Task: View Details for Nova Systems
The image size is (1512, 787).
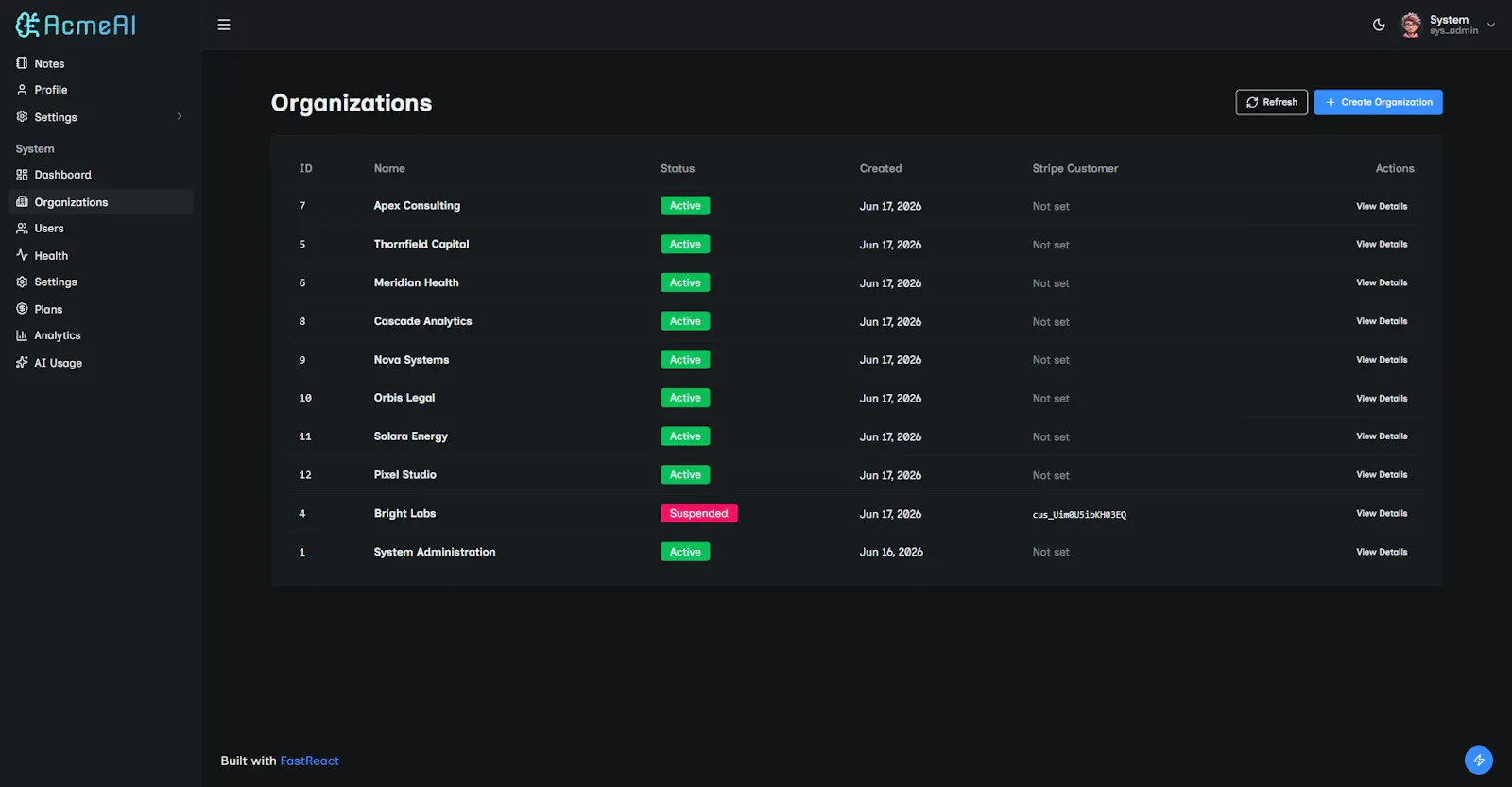Action: coord(1382,360)
